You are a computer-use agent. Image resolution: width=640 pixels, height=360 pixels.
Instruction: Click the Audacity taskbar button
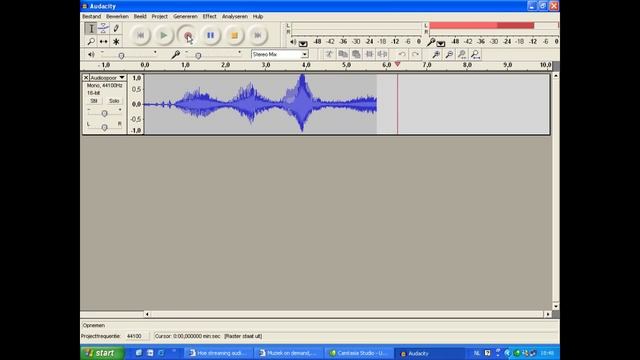pos(429,353)
